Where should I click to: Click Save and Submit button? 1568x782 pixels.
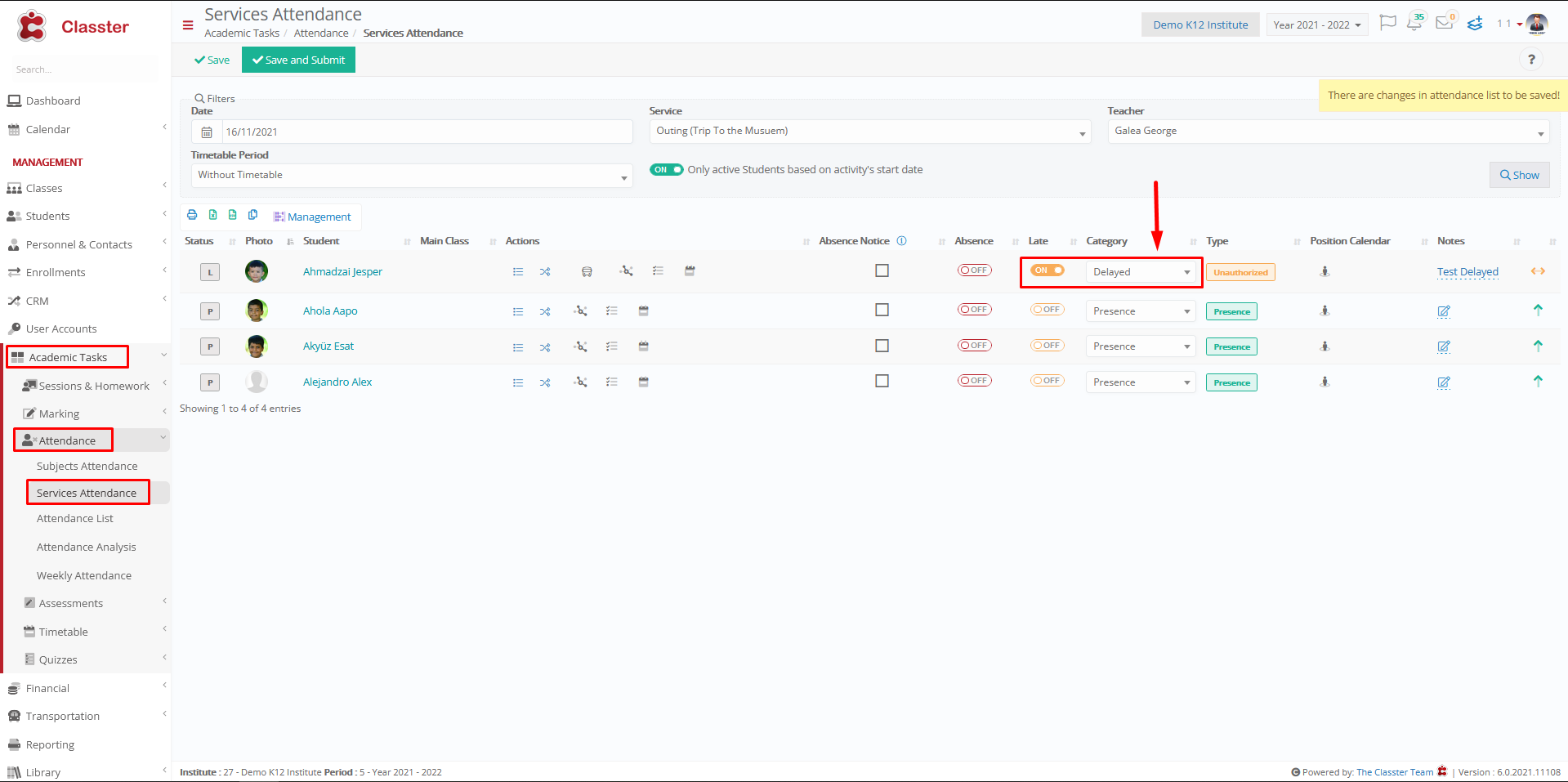coord(298,60)
